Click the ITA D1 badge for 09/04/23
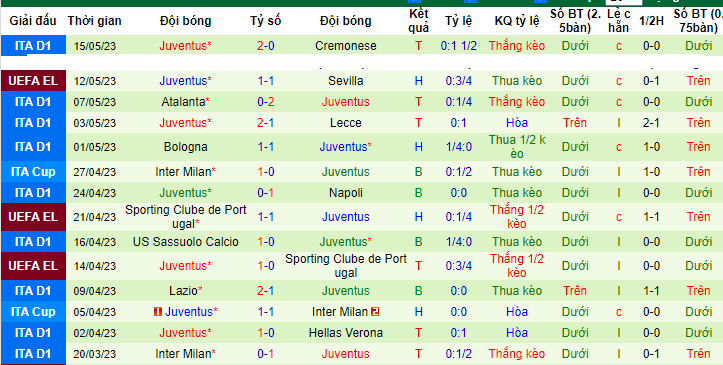The height and width of the screenshot is (365, 723). pos(33,291)
